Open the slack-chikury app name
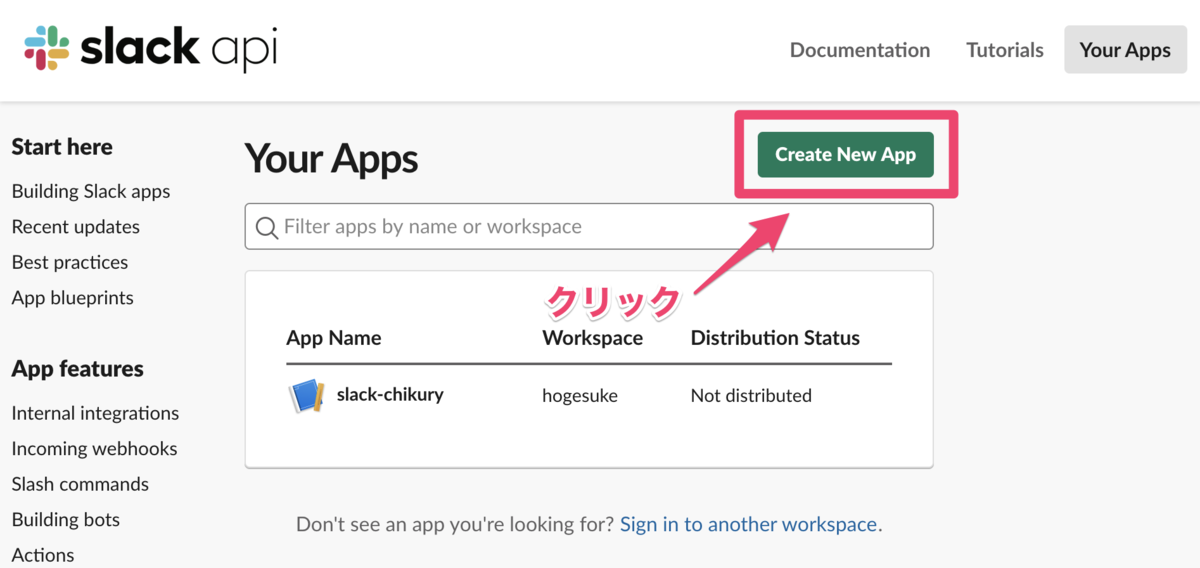The height and width of the screenshot is (568, 1200). coord(390,394)
